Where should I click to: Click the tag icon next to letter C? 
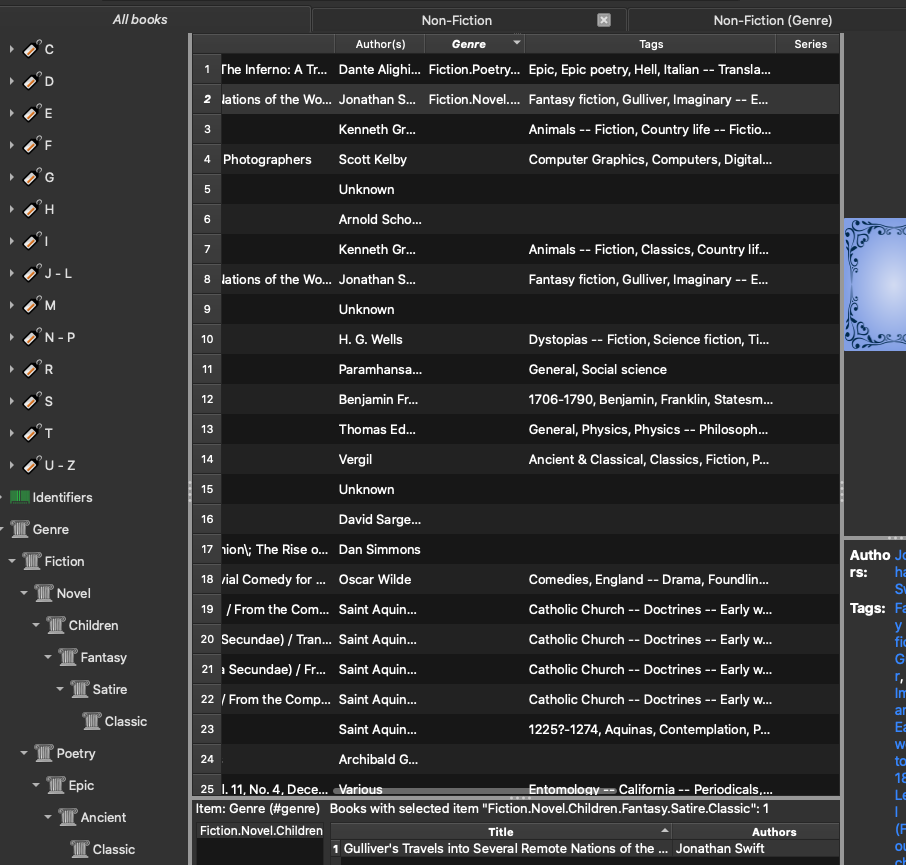pyautogui.click(x=32, y=49)
